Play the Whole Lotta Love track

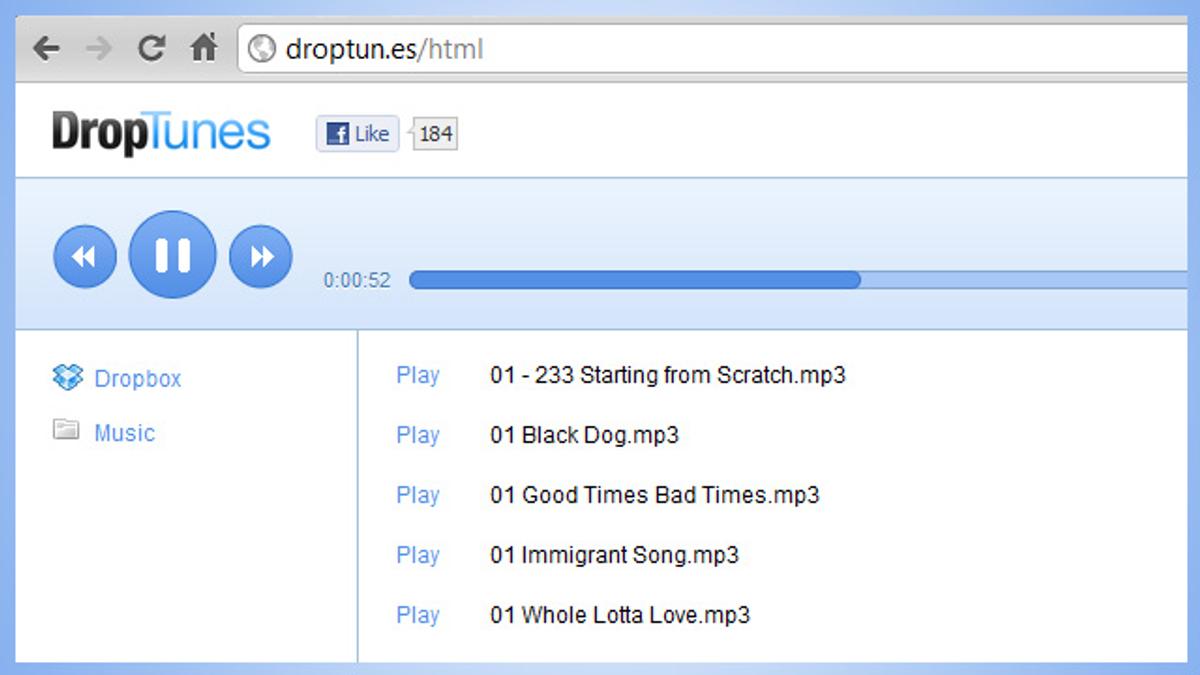point(418,615)
